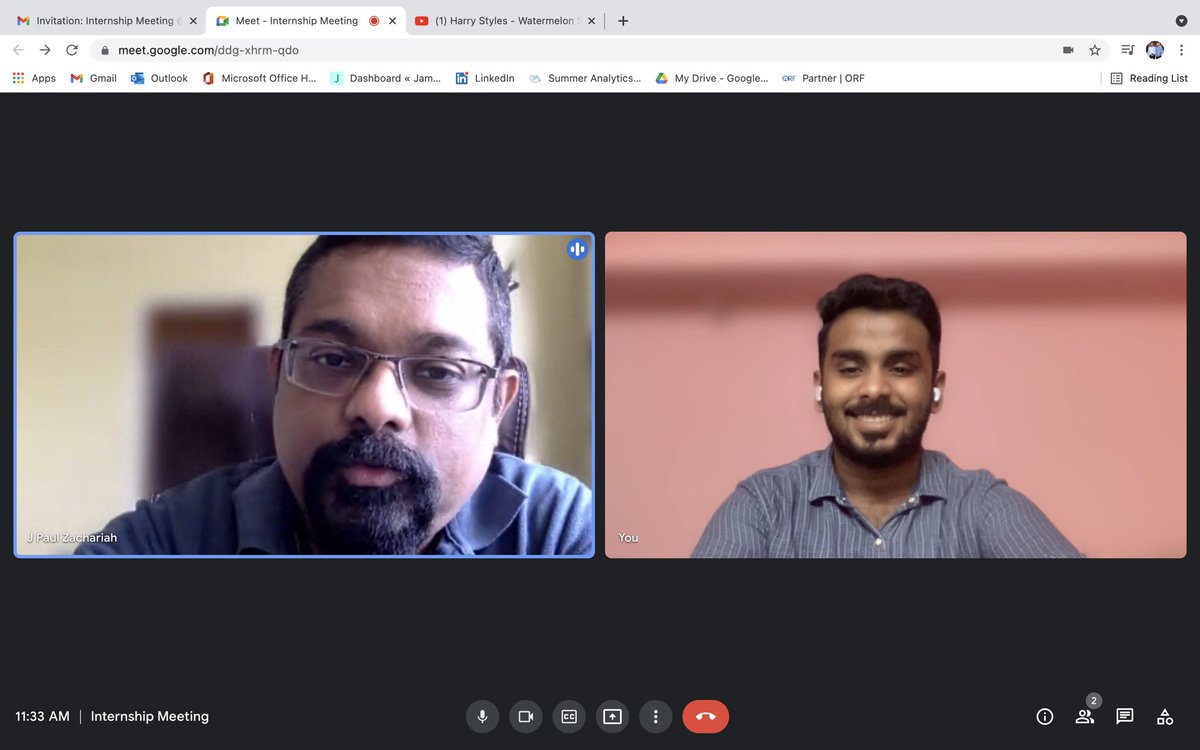This screenshot has height=750, width=1200.
Task: Show meeting participants list
Action: 1084,717
